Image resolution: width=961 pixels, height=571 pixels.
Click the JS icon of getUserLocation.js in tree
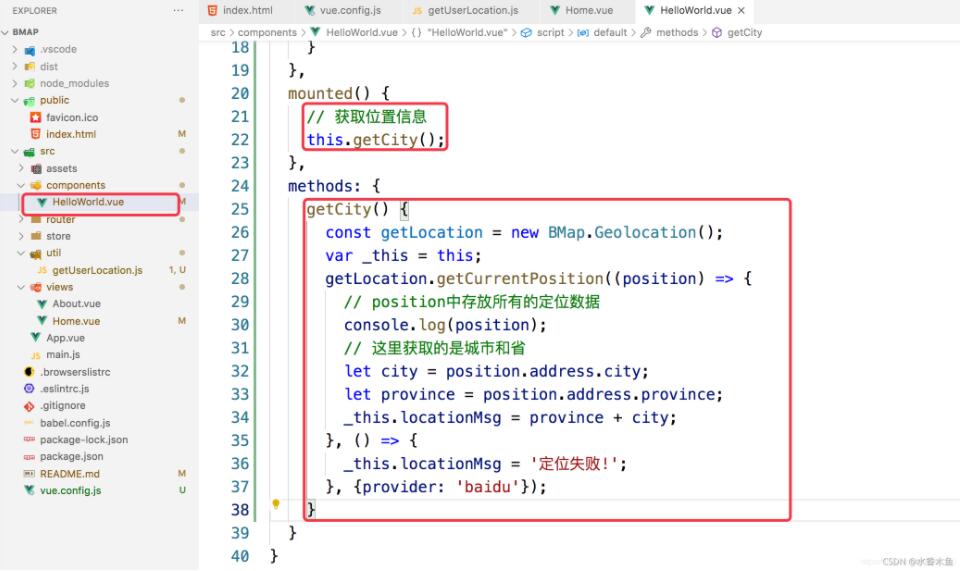(x=42, y=270)
